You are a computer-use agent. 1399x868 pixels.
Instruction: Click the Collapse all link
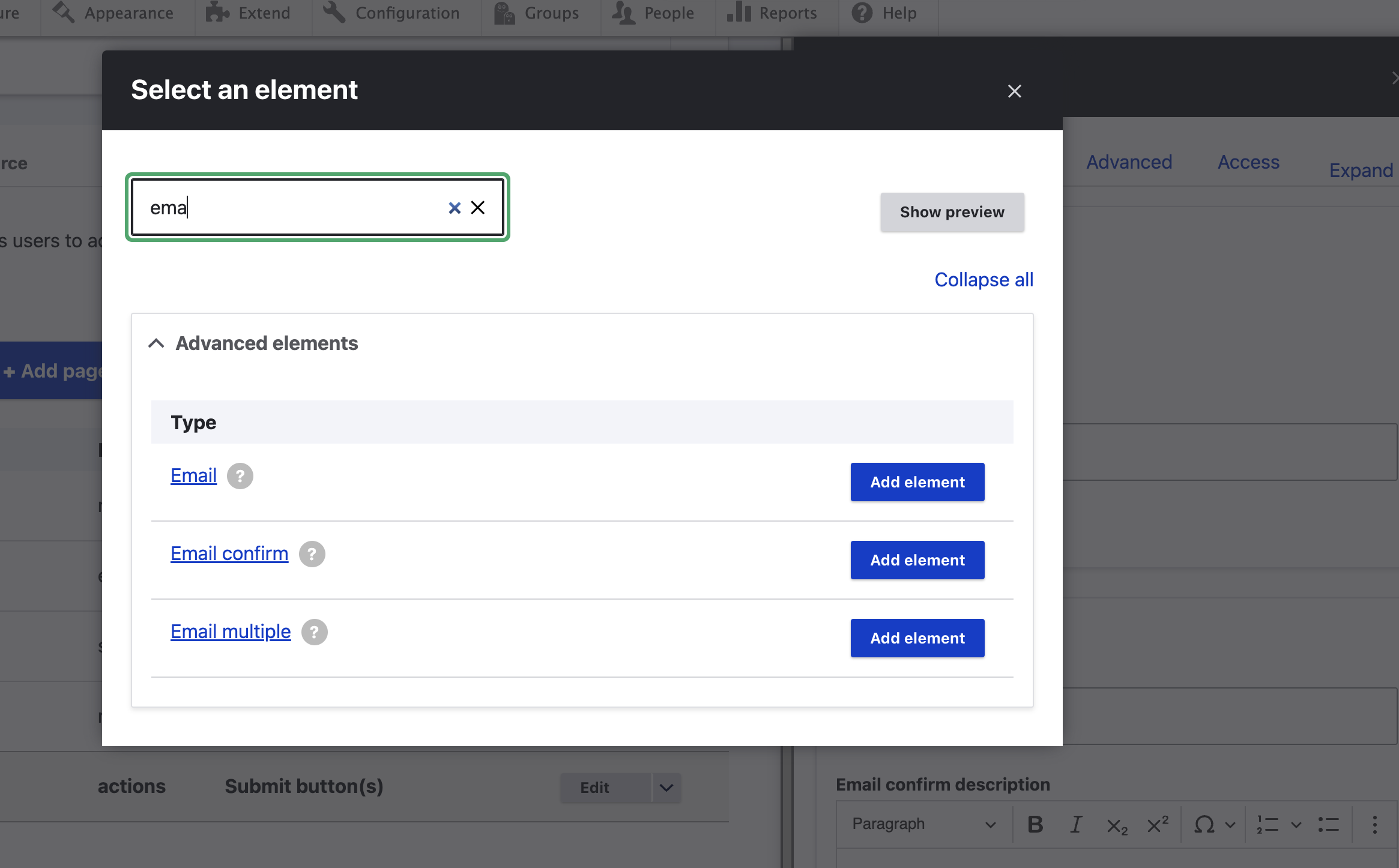984,280
